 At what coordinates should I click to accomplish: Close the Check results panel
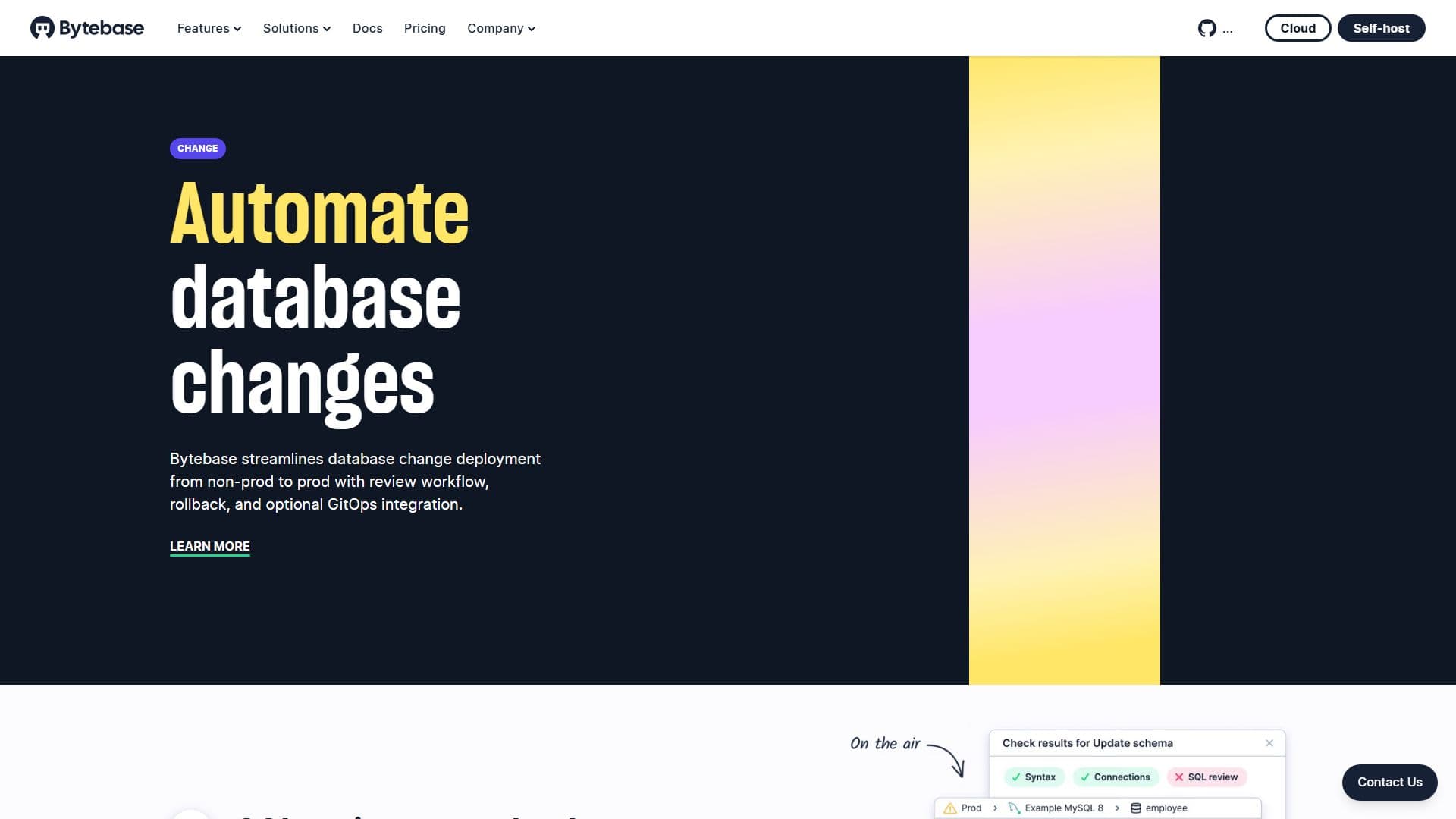coord(1269,743)
